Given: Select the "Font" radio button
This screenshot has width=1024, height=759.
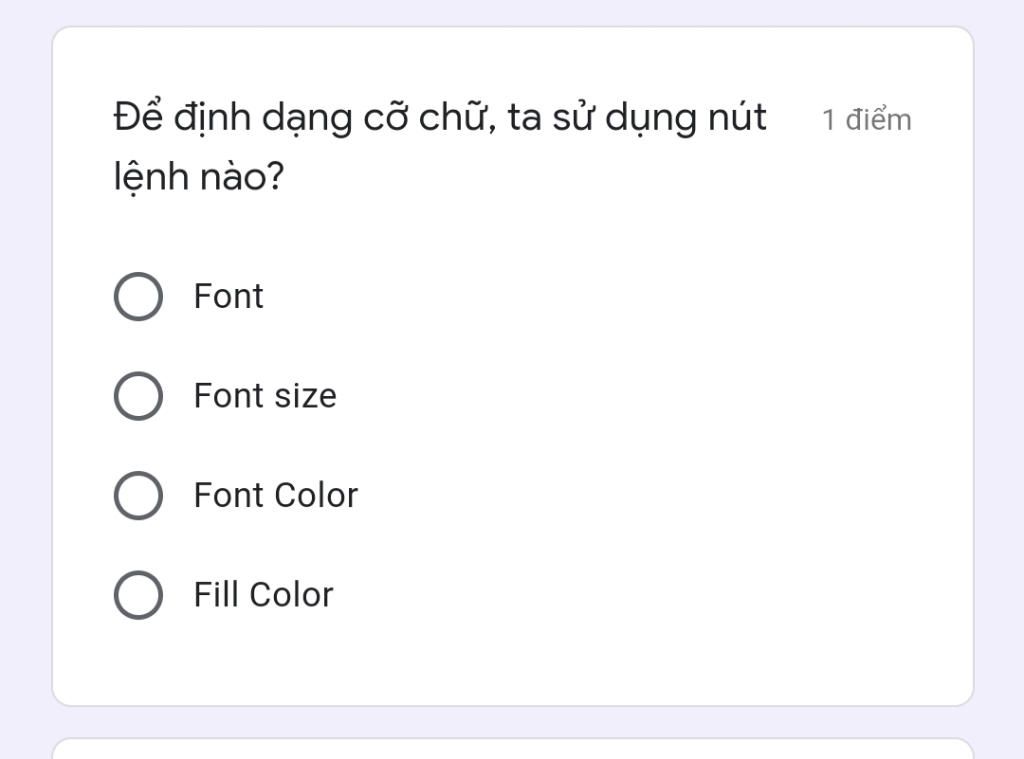Looking at the screenshot, I should (x=138, y=297).
